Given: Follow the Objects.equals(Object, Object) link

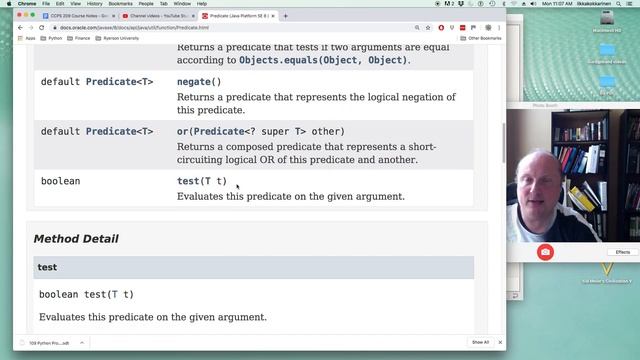Looking at the screenshot, I should tap(323, 60).
